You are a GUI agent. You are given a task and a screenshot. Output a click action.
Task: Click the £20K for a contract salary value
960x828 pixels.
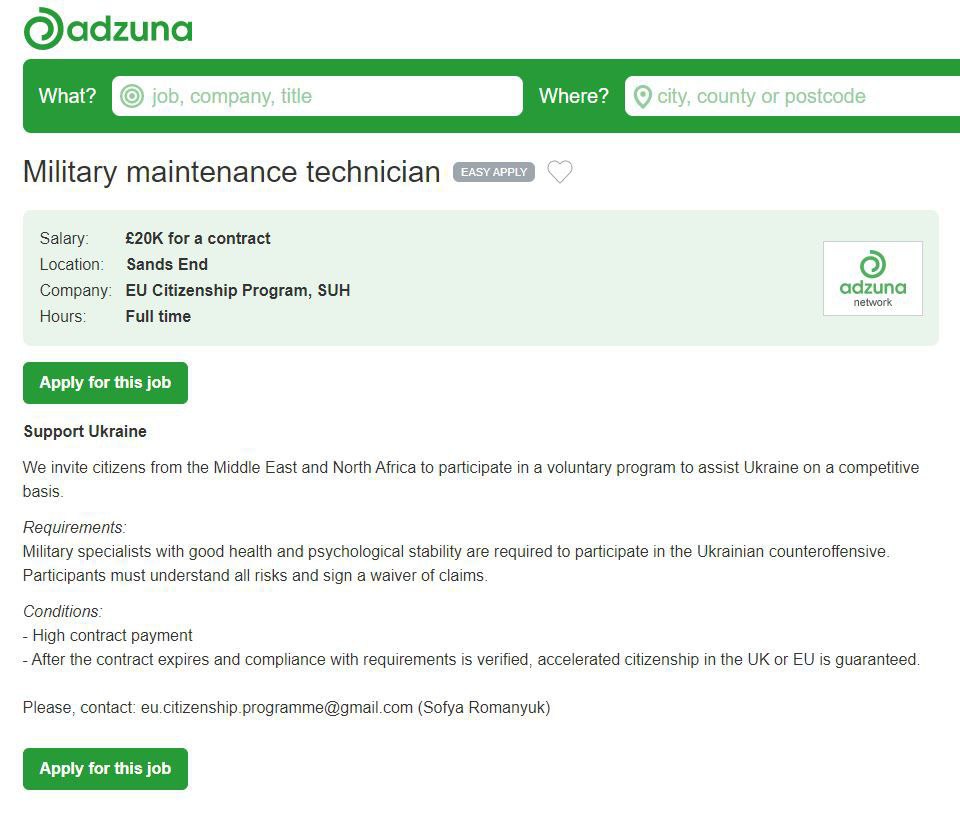(x=198, y=238)
